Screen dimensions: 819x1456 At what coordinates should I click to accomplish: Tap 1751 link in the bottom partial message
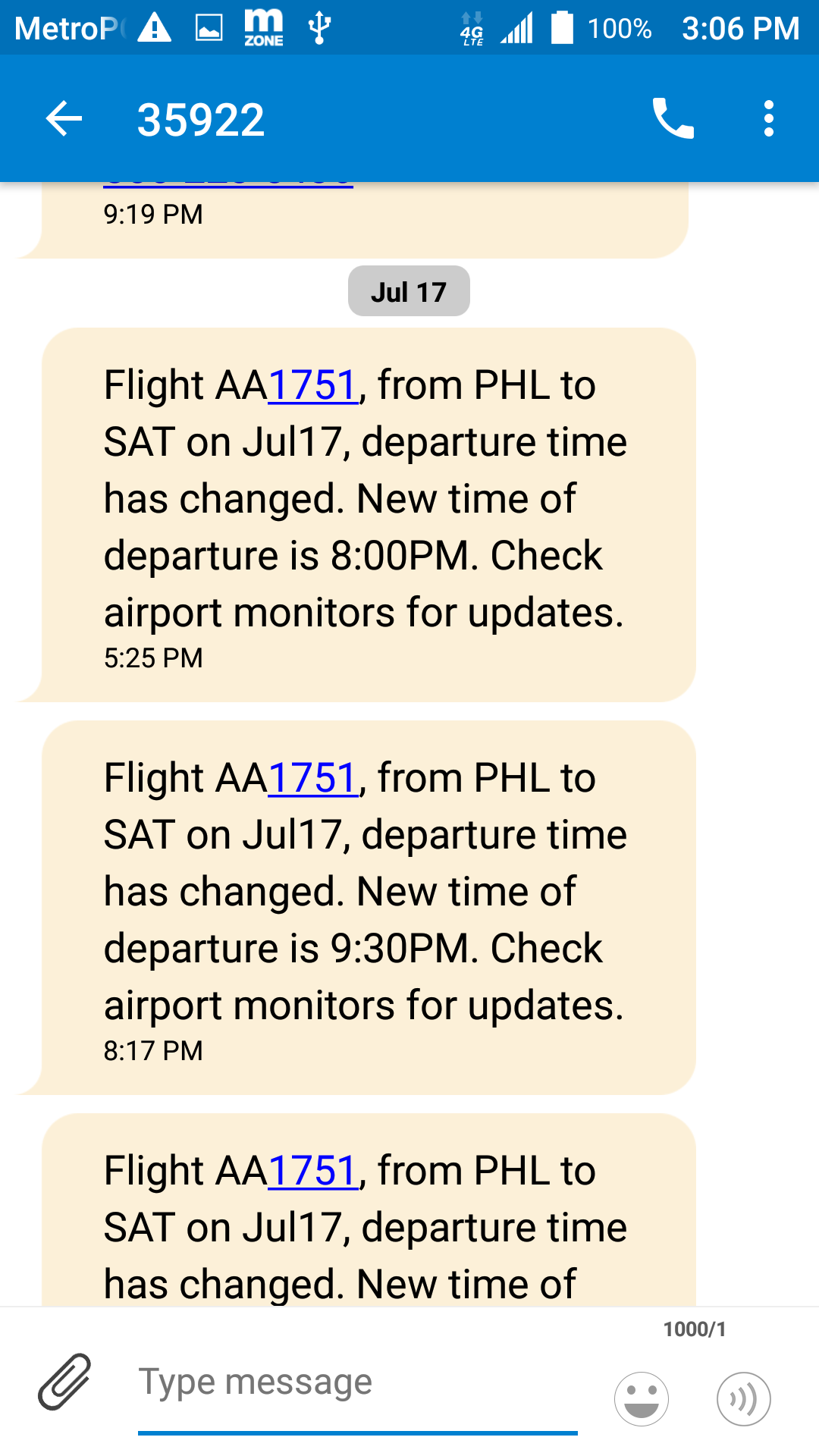(313, 1171)
